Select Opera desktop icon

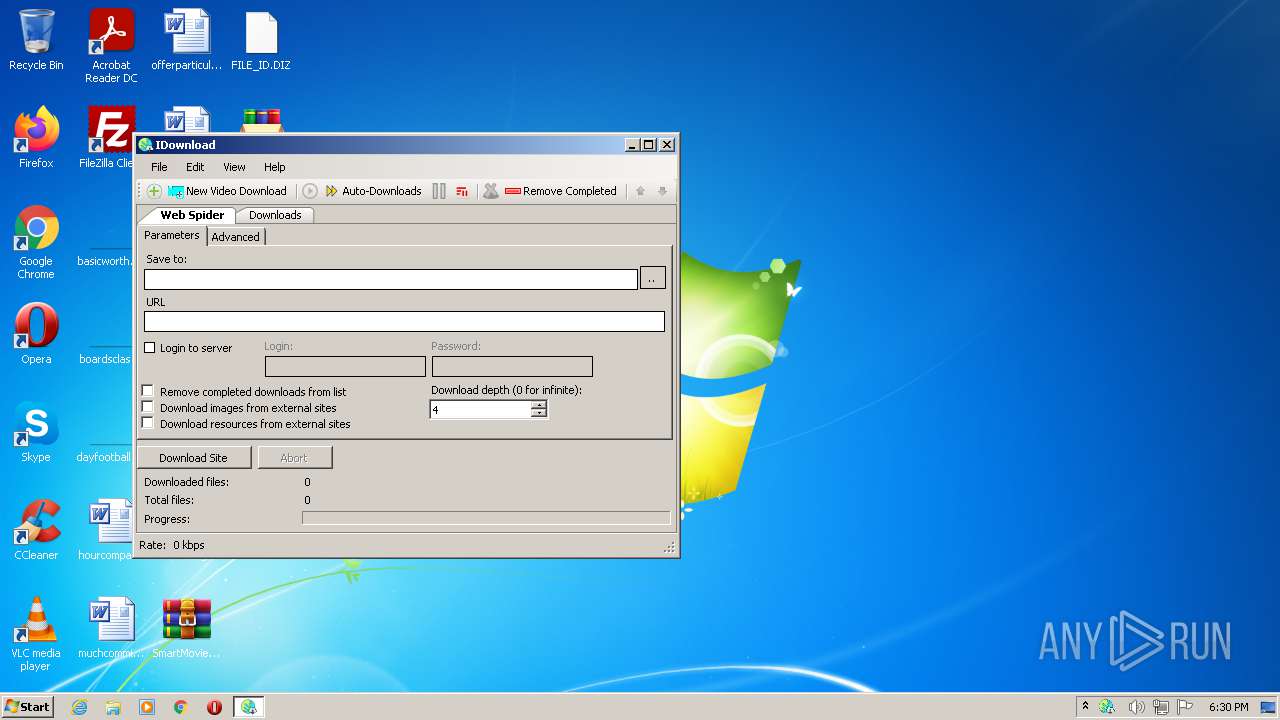point(36,334)
